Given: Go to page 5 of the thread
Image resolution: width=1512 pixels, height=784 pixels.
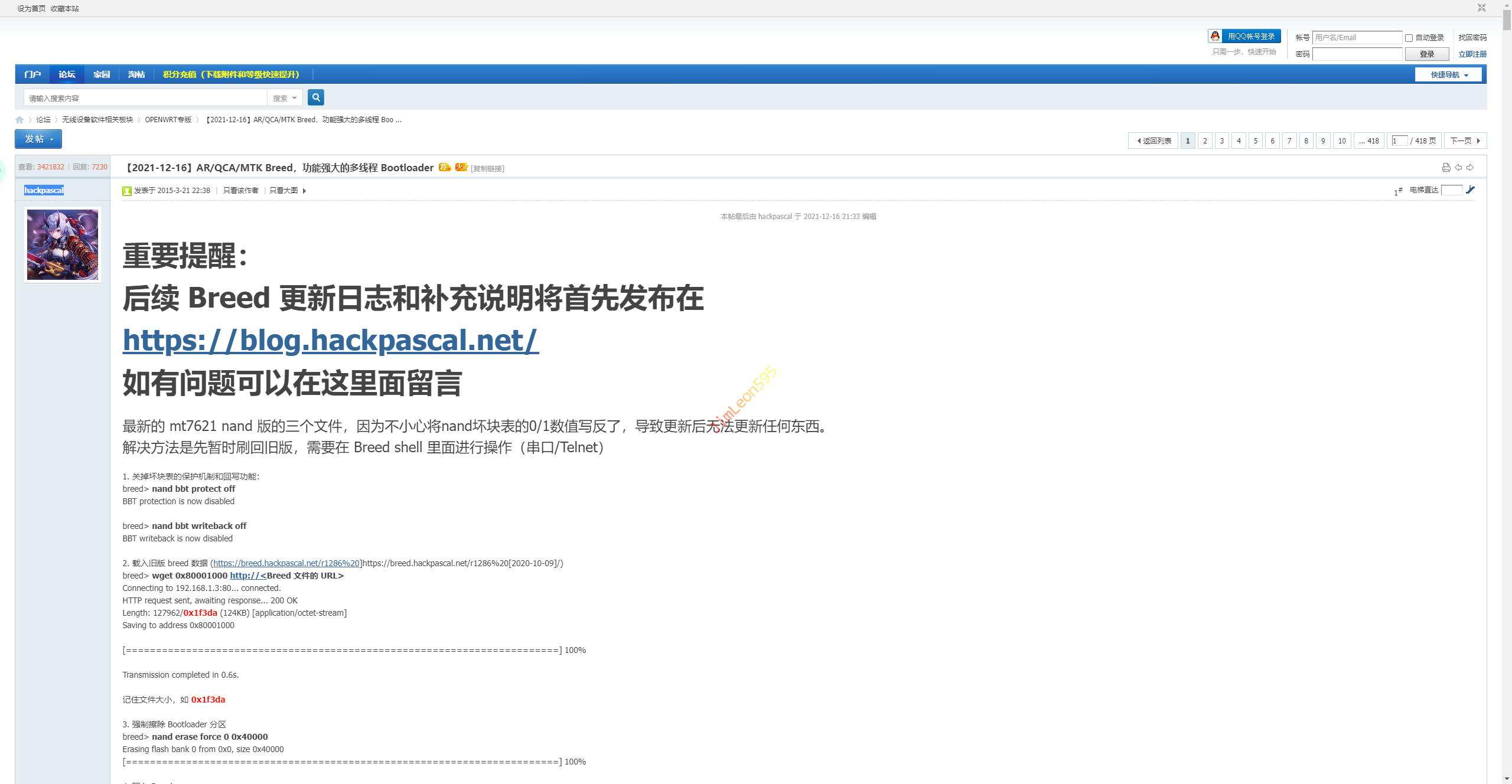Looking at the screenshot, I should coord(1256,141).
